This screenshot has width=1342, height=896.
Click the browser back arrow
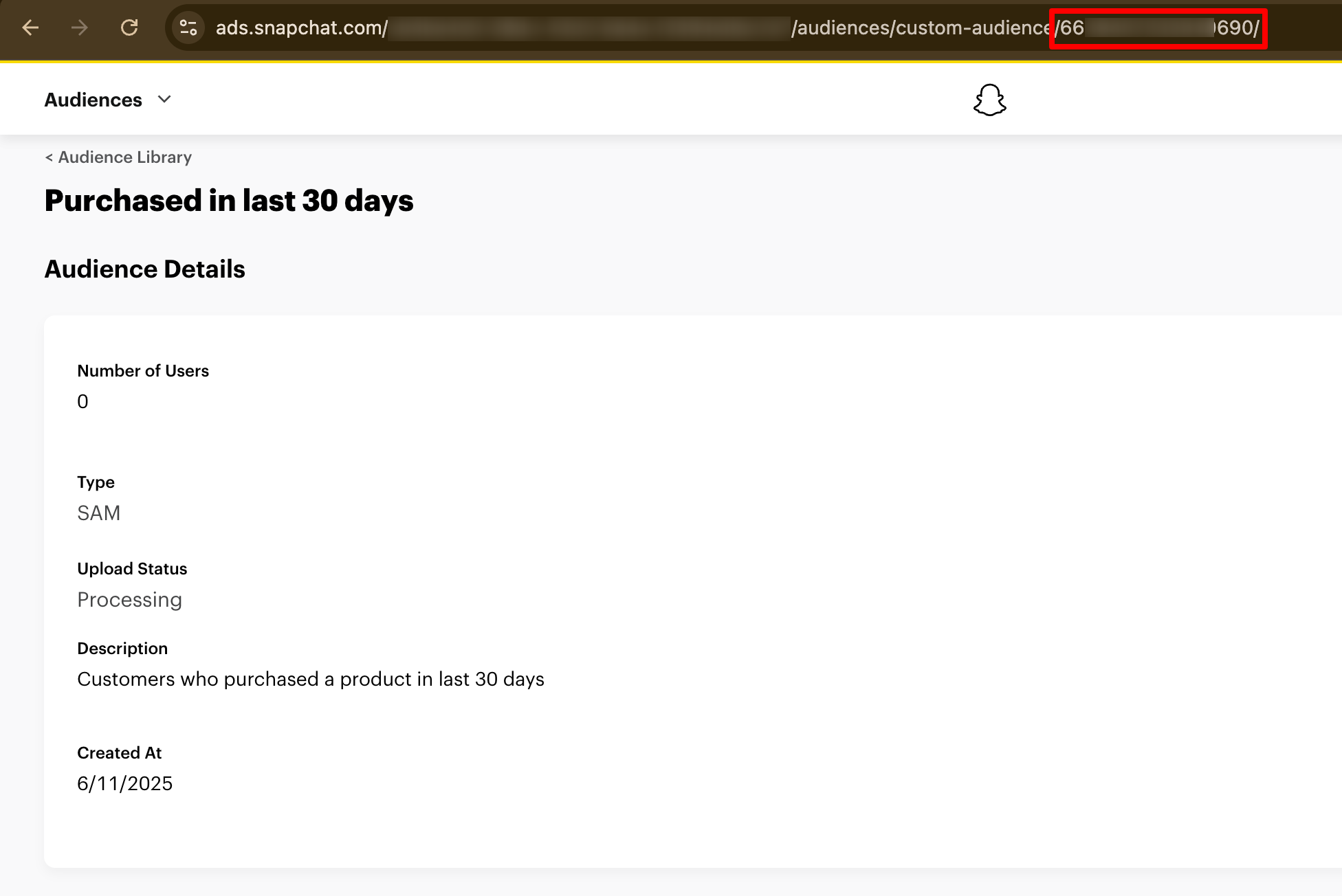click(x=29, y=28)
